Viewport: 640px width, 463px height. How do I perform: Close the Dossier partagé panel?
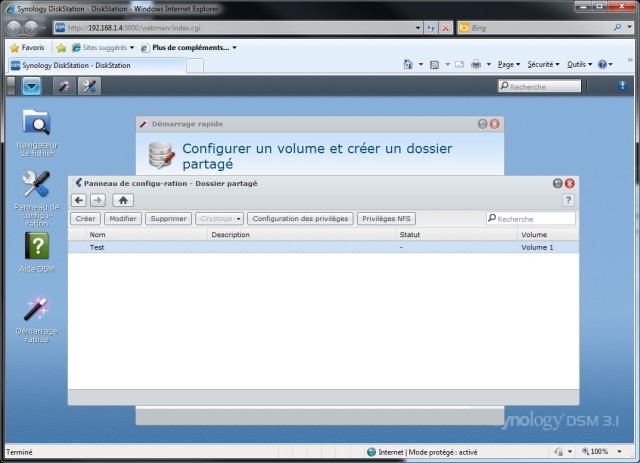click(570, 183)
